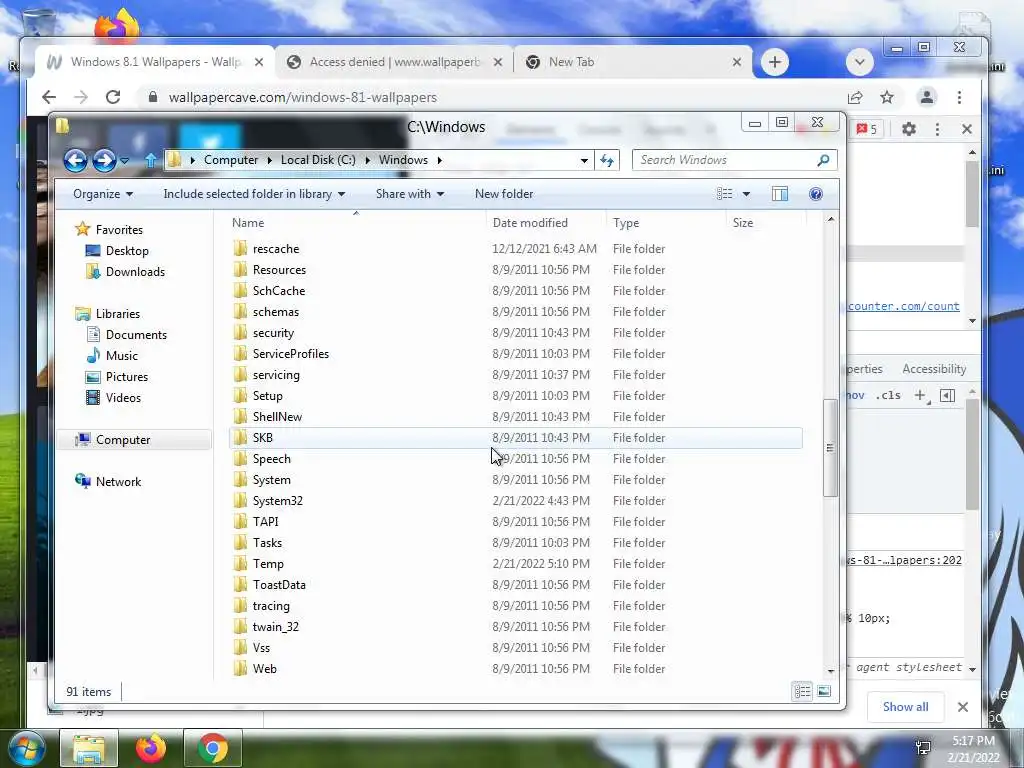1024x768 pixels.
Task: Reload the Chrome page
Action: coord(113,97)
